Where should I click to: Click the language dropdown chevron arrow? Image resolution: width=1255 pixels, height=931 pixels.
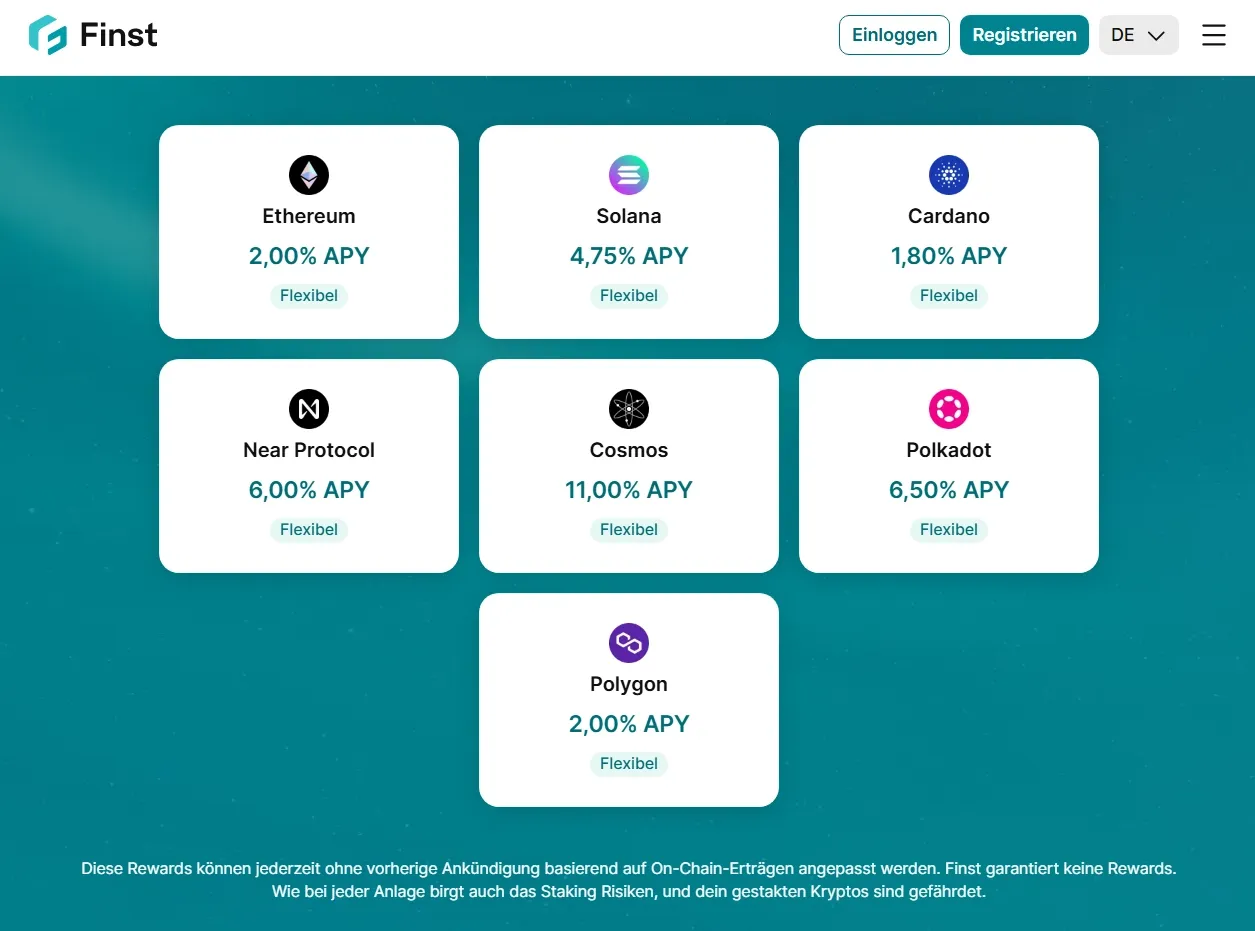1156,35
